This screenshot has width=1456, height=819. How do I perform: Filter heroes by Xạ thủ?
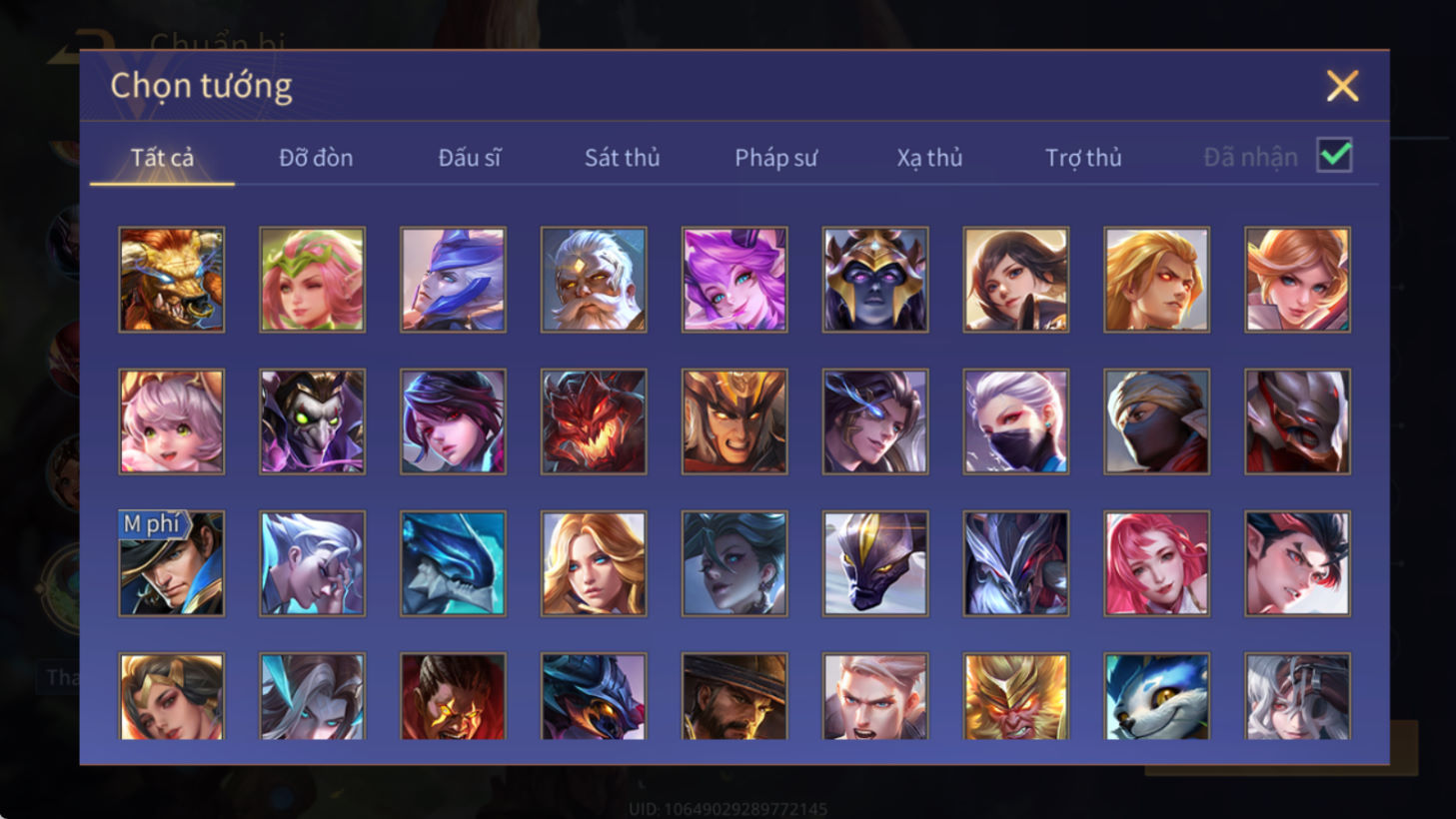929,158
